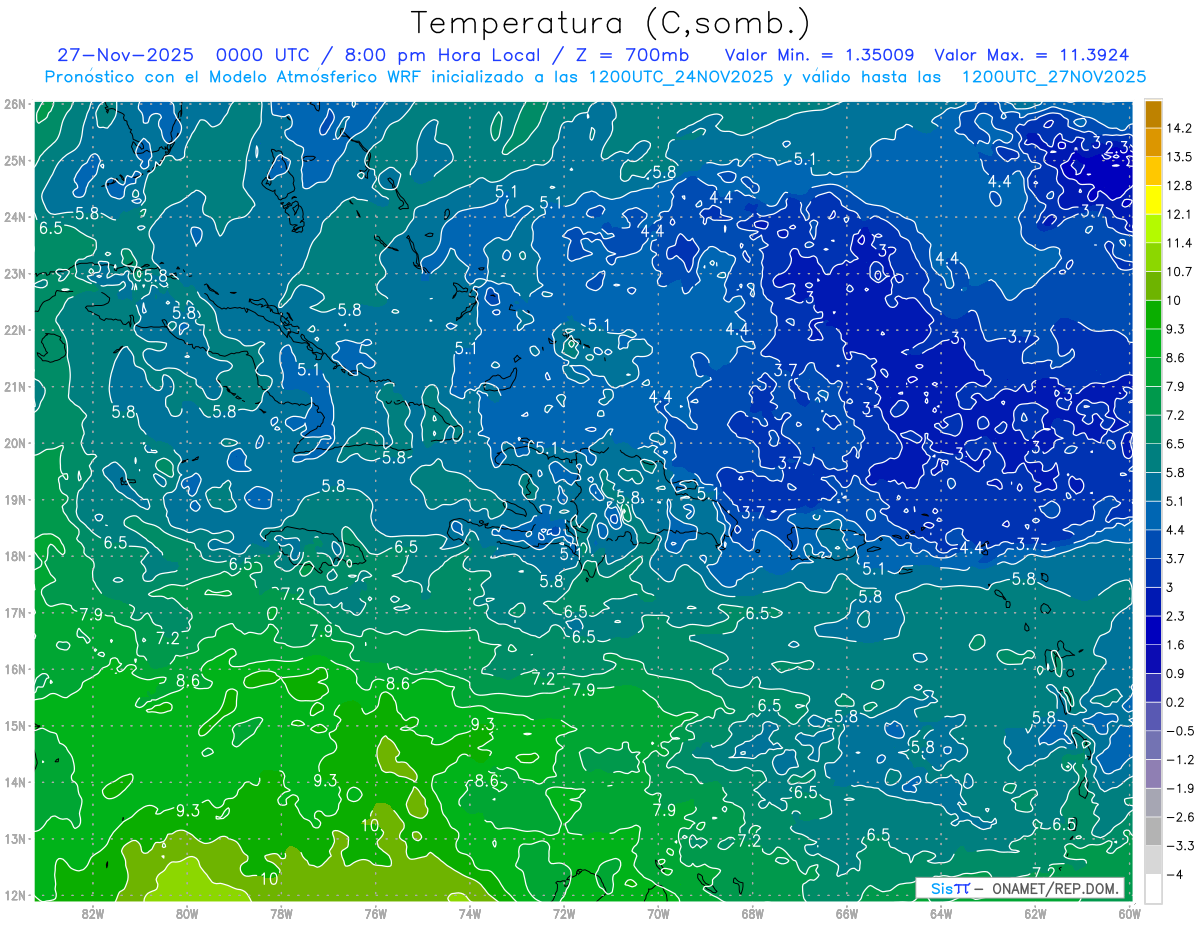Click the 21N latitude axis label

click(x=15, y=386)
